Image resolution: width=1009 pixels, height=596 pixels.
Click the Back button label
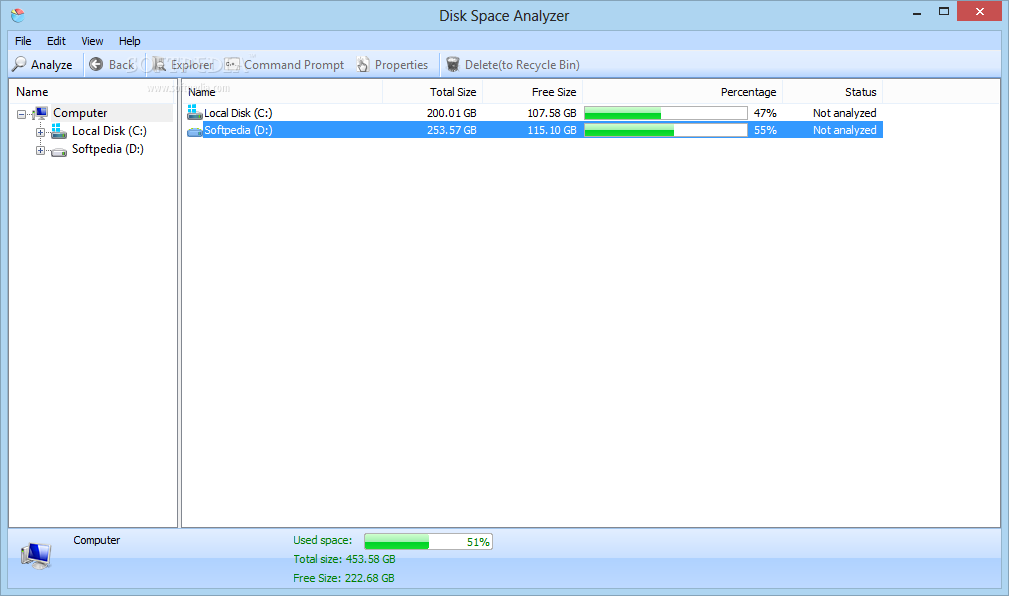coord(121,64)
